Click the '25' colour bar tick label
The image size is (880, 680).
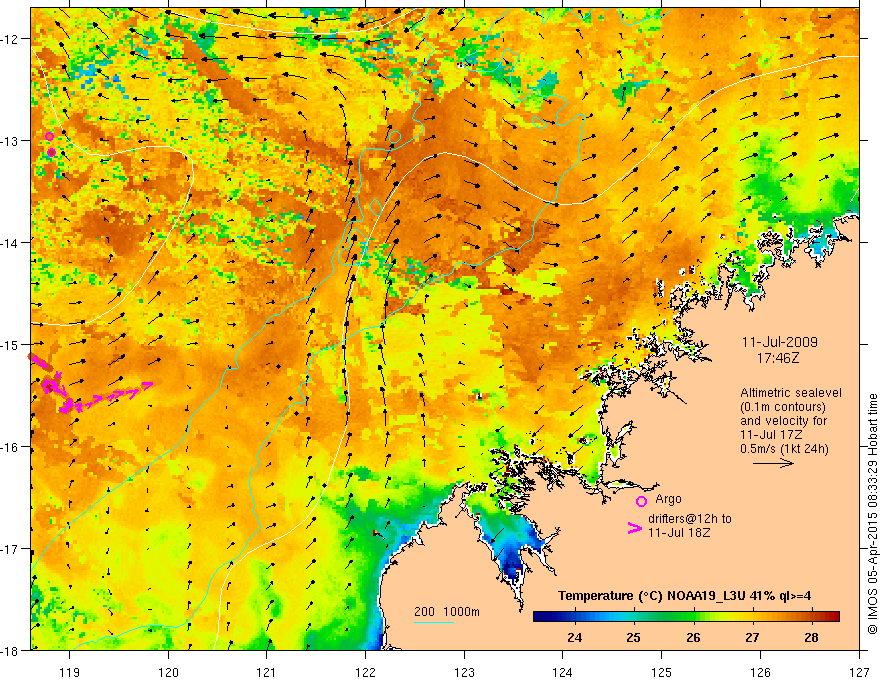(634, 637)
